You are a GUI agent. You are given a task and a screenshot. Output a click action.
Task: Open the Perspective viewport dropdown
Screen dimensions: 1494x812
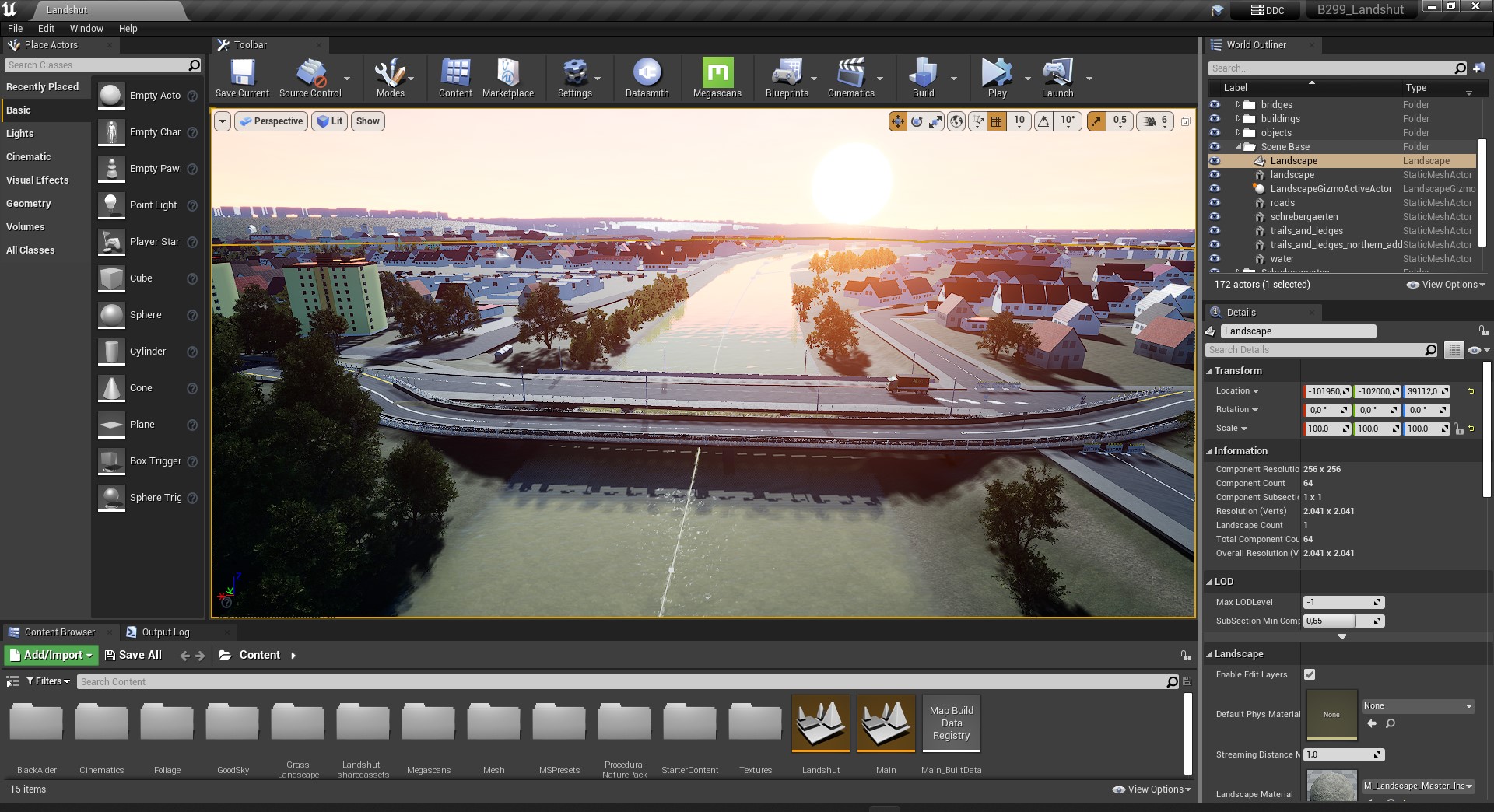point(271,121)
